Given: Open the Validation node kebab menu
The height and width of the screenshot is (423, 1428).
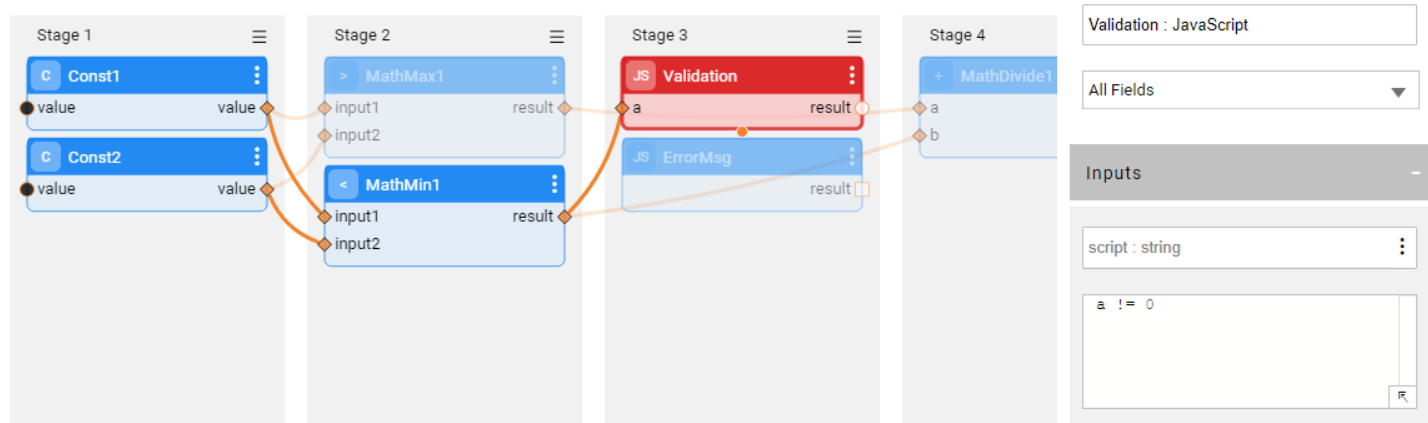Looking at the screenshot, I should 852,76.
